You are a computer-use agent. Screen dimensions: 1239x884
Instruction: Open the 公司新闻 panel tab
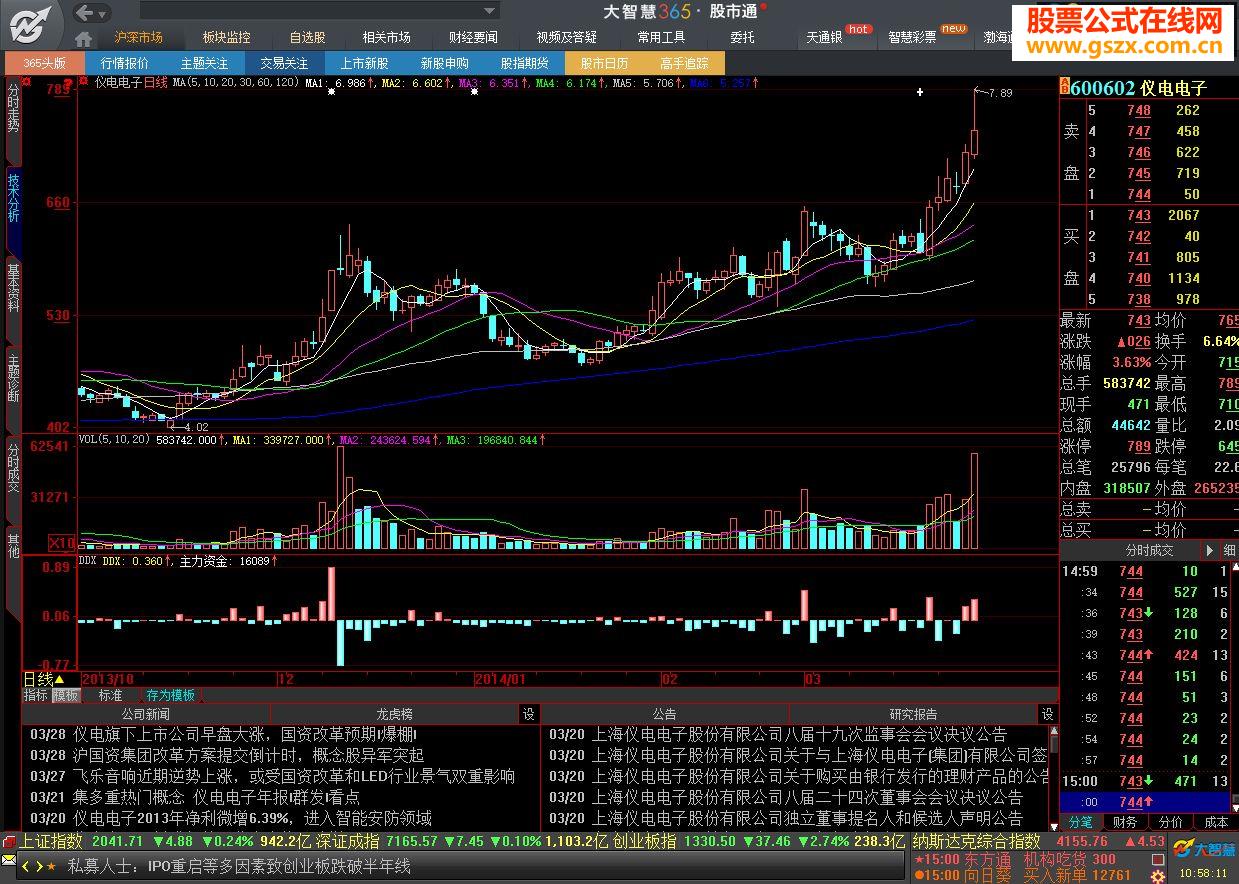[x=145, y=714]
